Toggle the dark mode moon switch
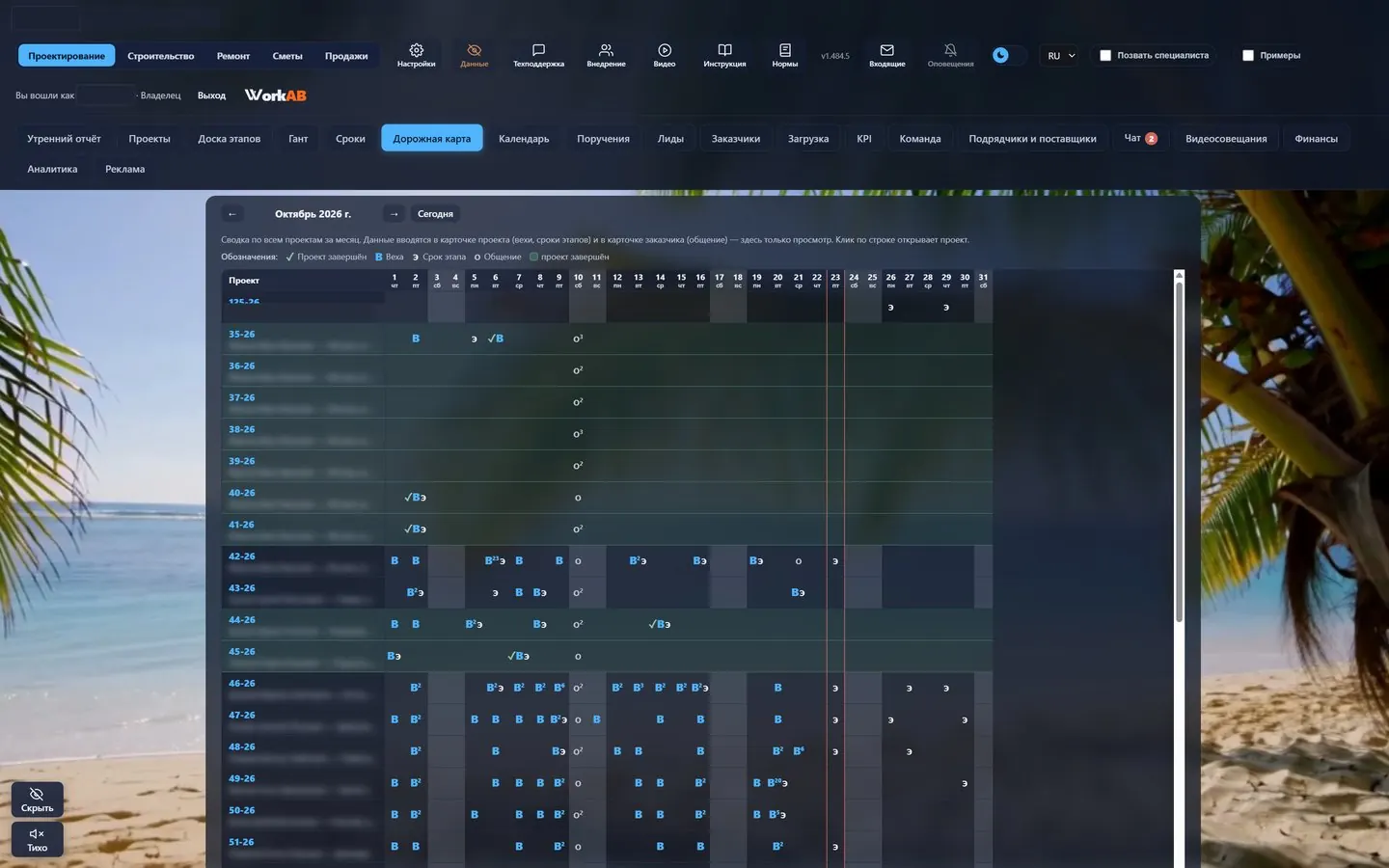This screenshot has height=868, width=1389. (1008, 55)
